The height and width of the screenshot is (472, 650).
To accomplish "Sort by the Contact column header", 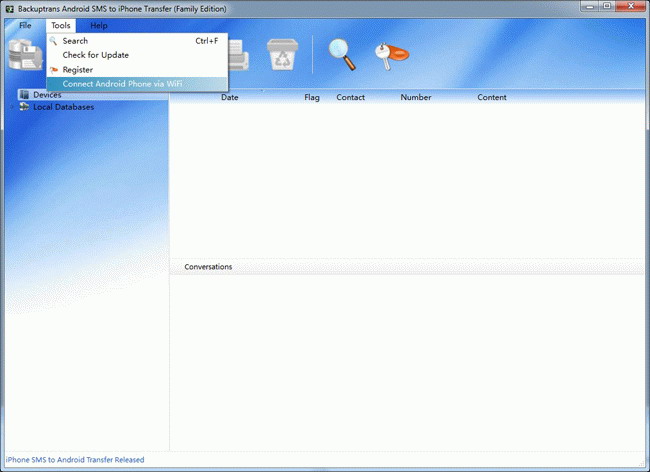I will pos(350,97).
